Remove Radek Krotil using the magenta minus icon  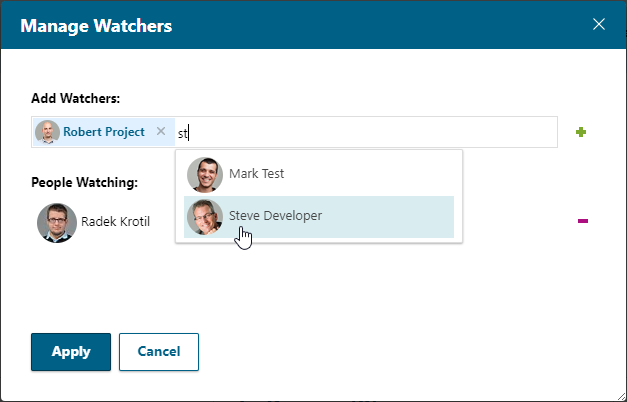pos(583,221)
